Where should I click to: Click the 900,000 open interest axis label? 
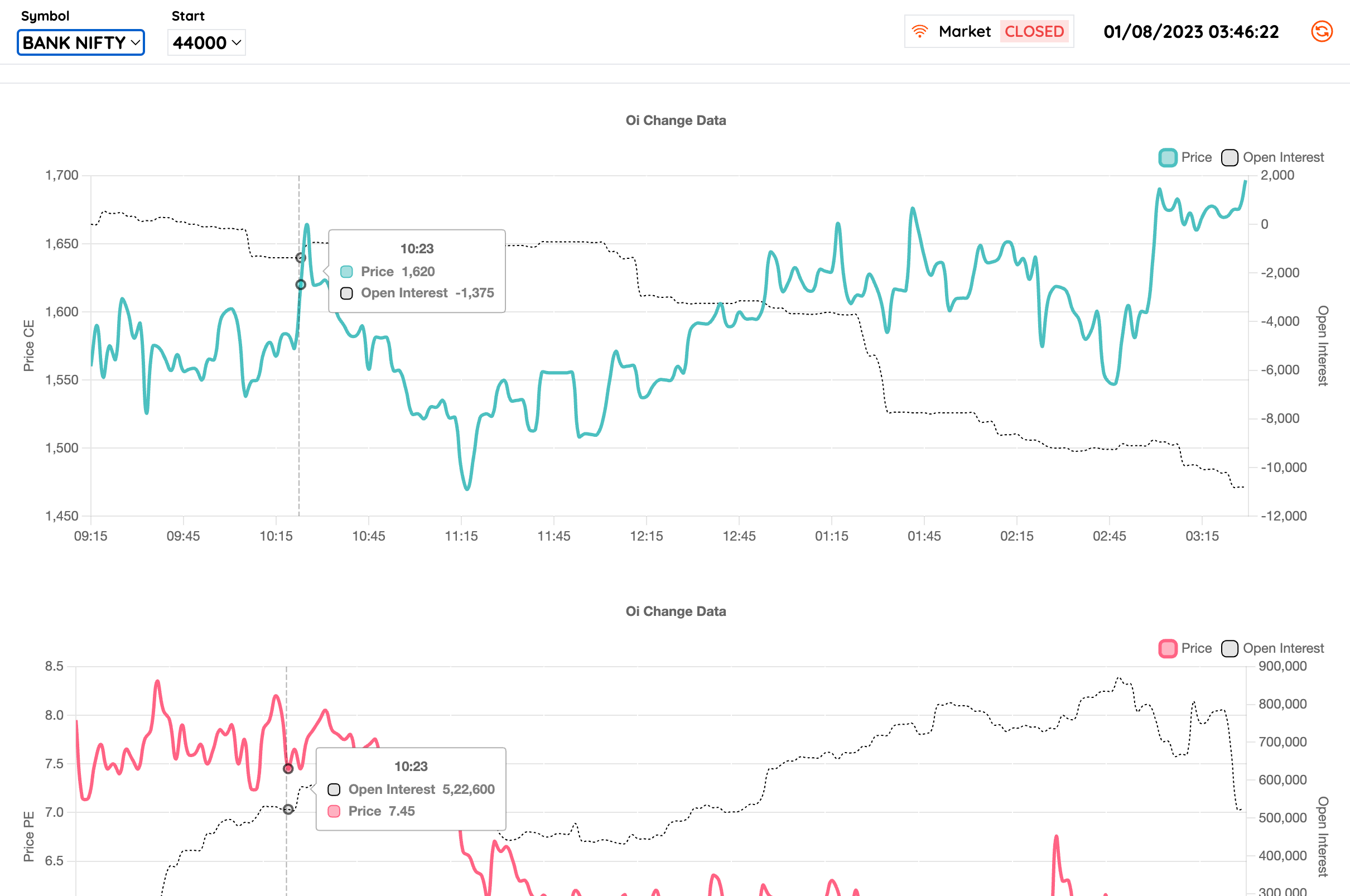1282,666
